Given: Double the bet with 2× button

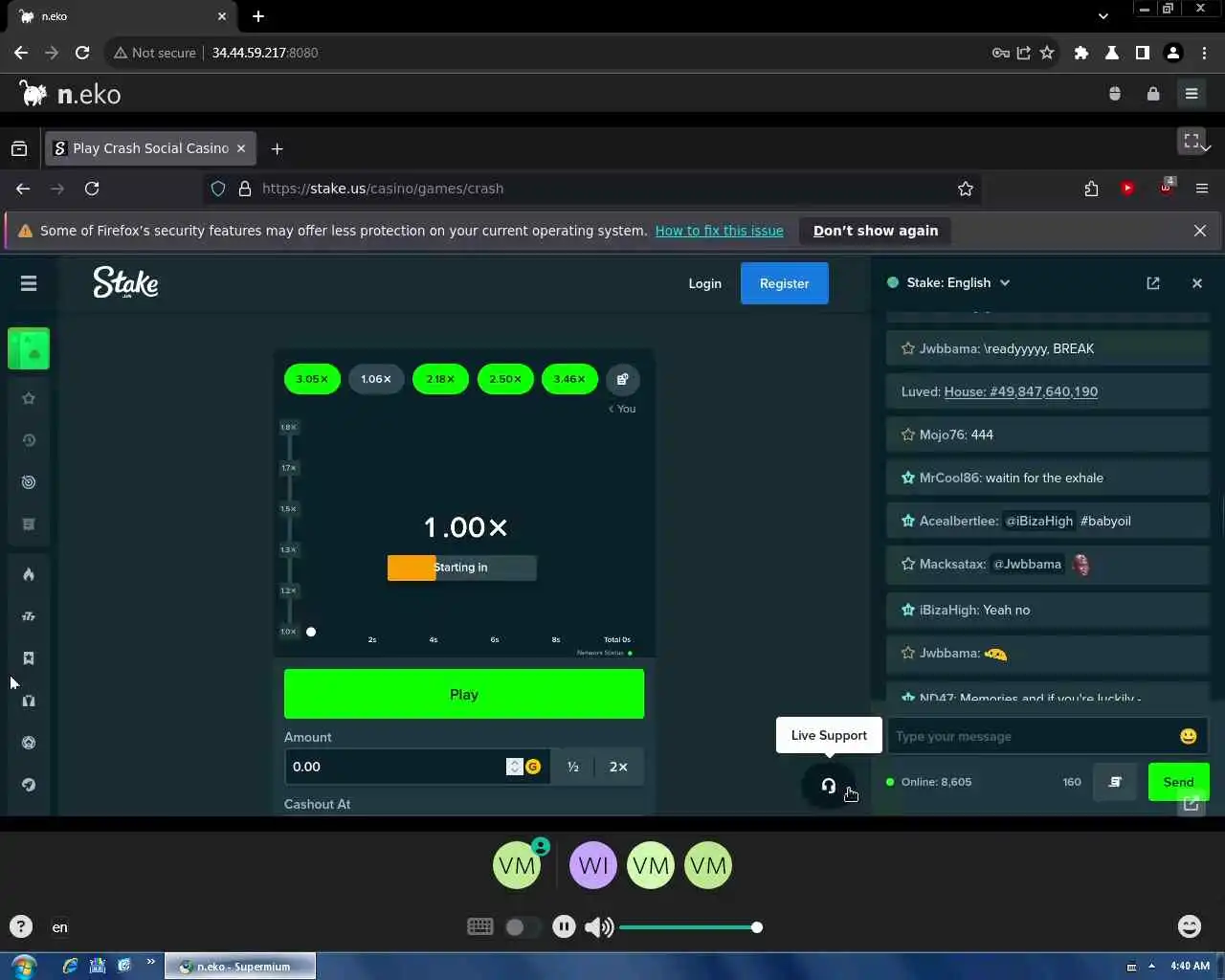Looking at the screenshot, I should point(618,767).
